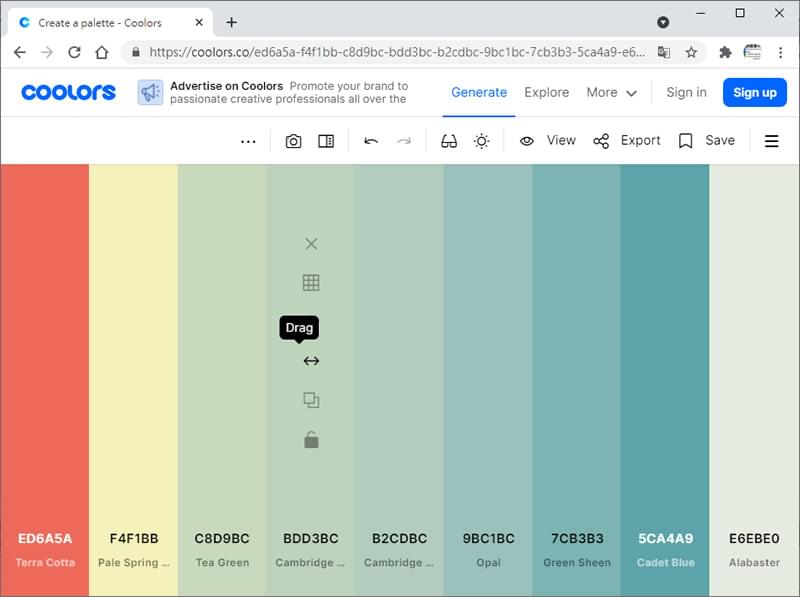Screen dimensions: 800x597
Task: Click the drag arrows icon on BDD3BC
Action: [311, 361]
